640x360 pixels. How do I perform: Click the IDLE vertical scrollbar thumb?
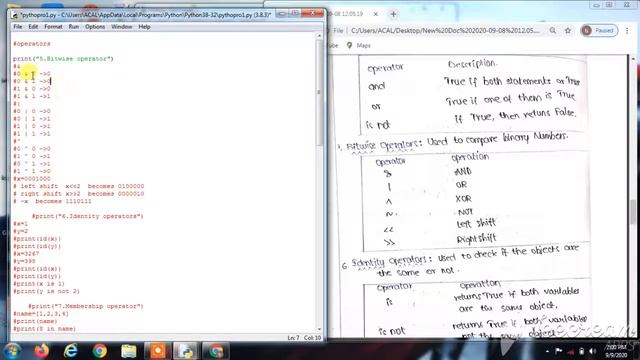coord(319,93)
